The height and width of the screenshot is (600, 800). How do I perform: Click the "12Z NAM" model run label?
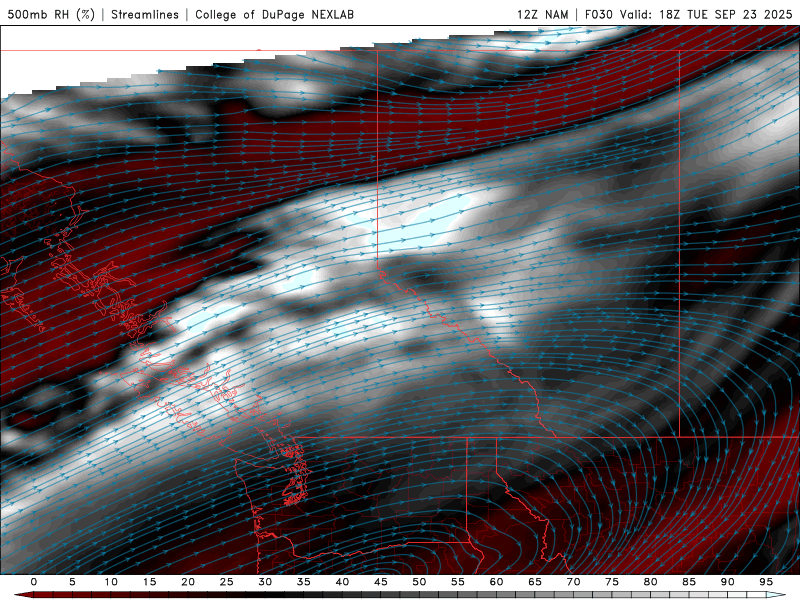coord(543,14)
